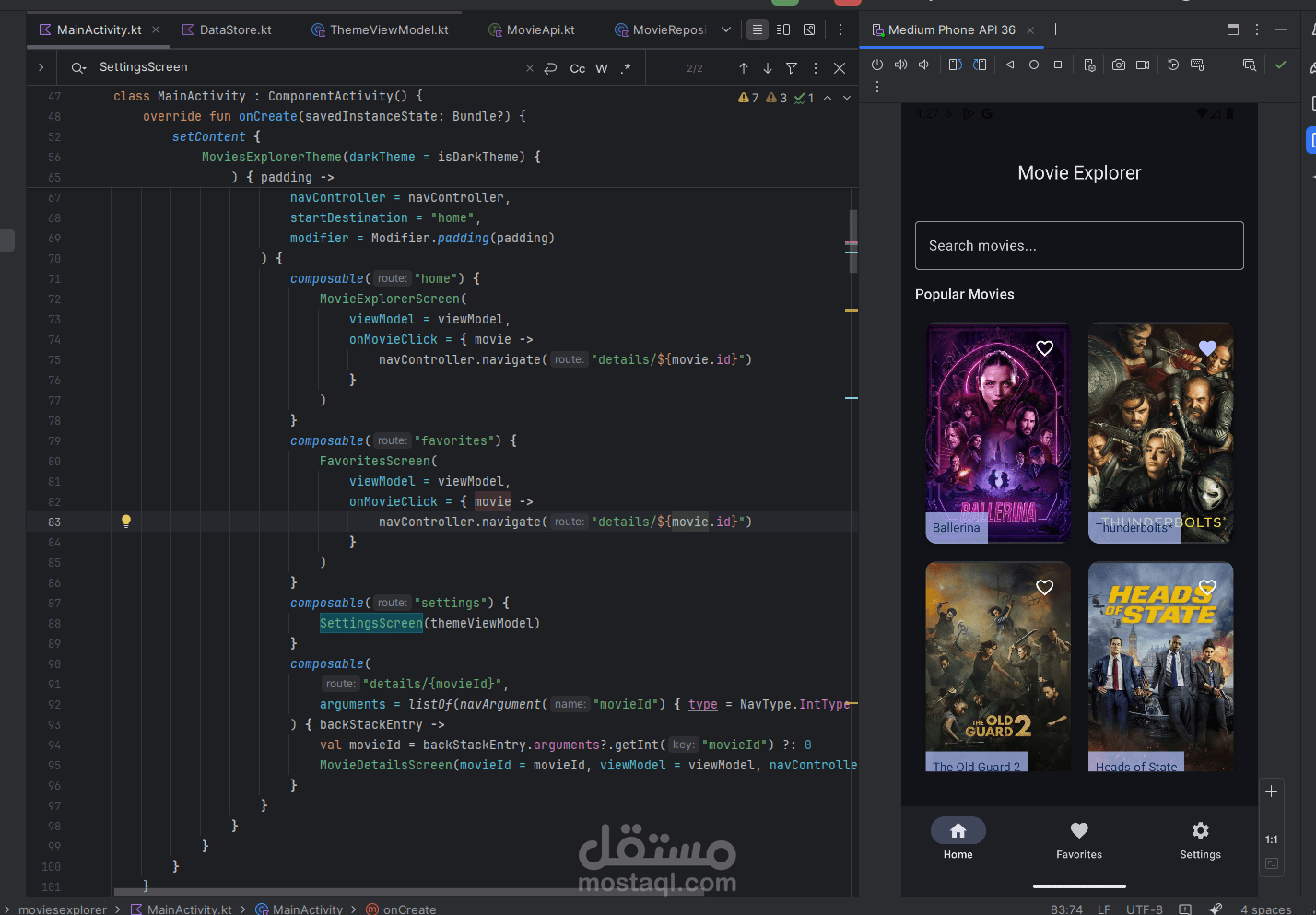
Task: Click the warnings count inspection widget
Action: 776,98
